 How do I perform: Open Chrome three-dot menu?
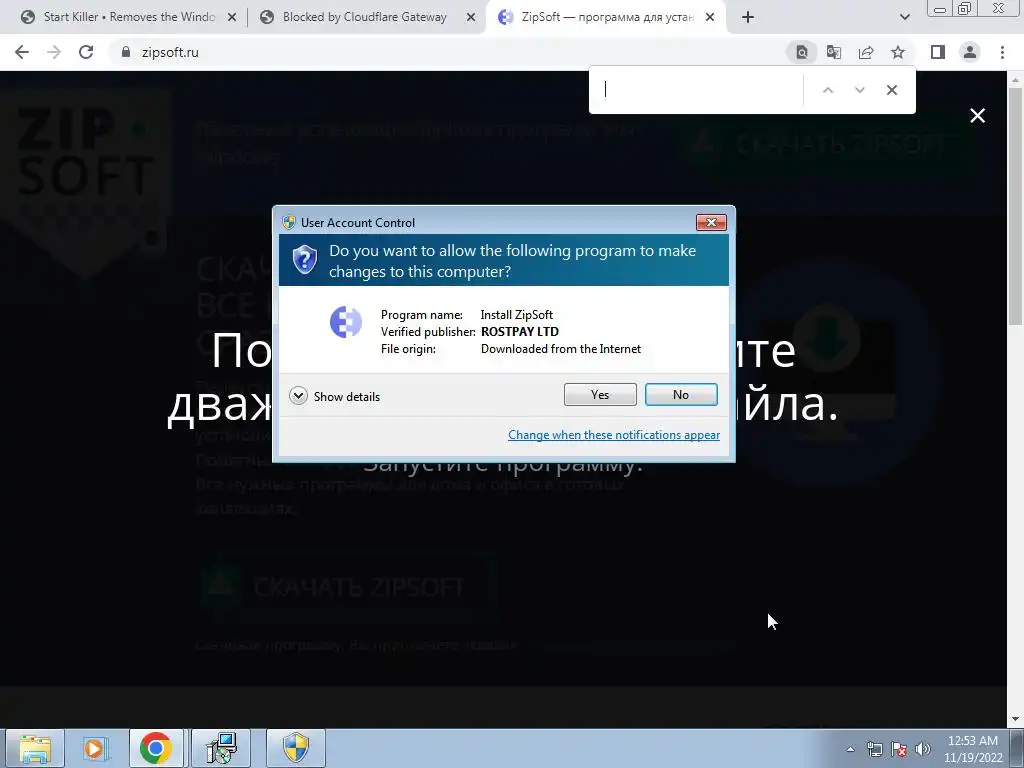pyautogui.click(x=1002, y=52)
